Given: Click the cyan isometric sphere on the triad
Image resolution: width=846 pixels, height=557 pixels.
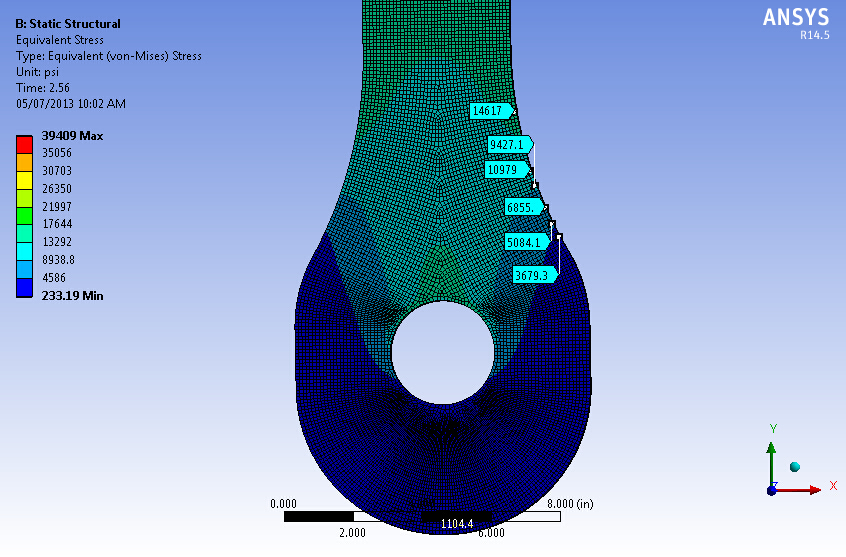Looking at the screenshot, I should pyautogui.click(x=795, y=466).
